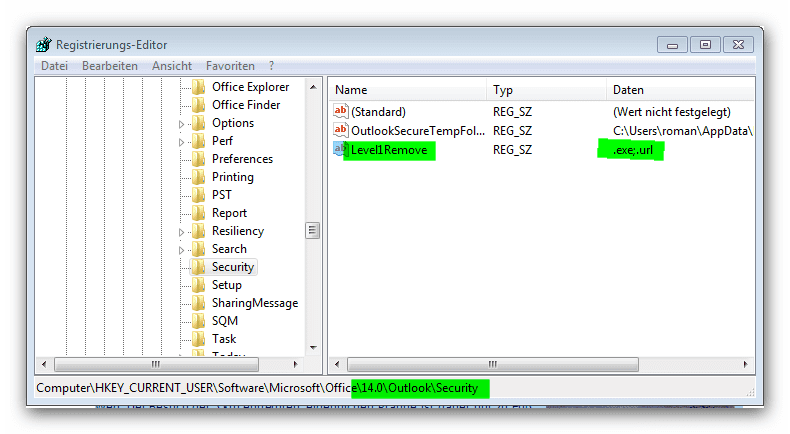790x434 pixels.
Task: Click the Search folder icon
Action: click(x=199, y=249)
